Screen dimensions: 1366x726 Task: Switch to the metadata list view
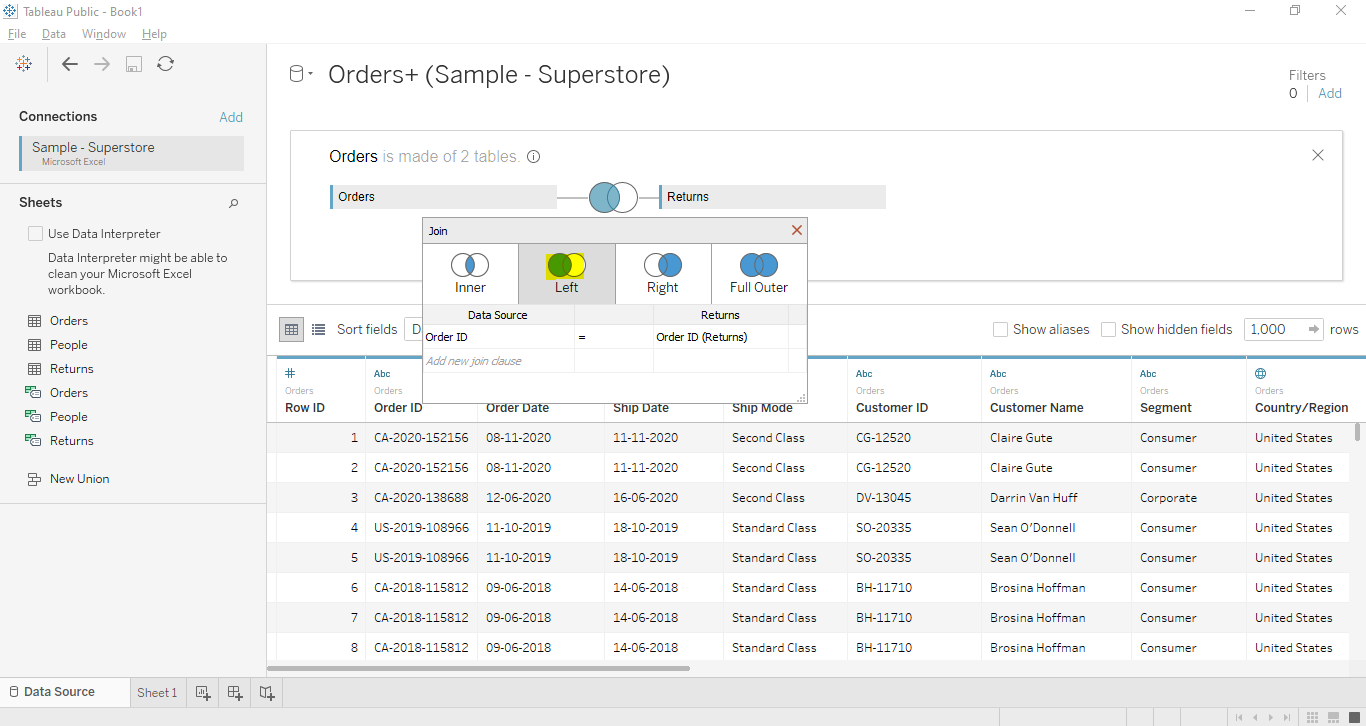(318, 329)
